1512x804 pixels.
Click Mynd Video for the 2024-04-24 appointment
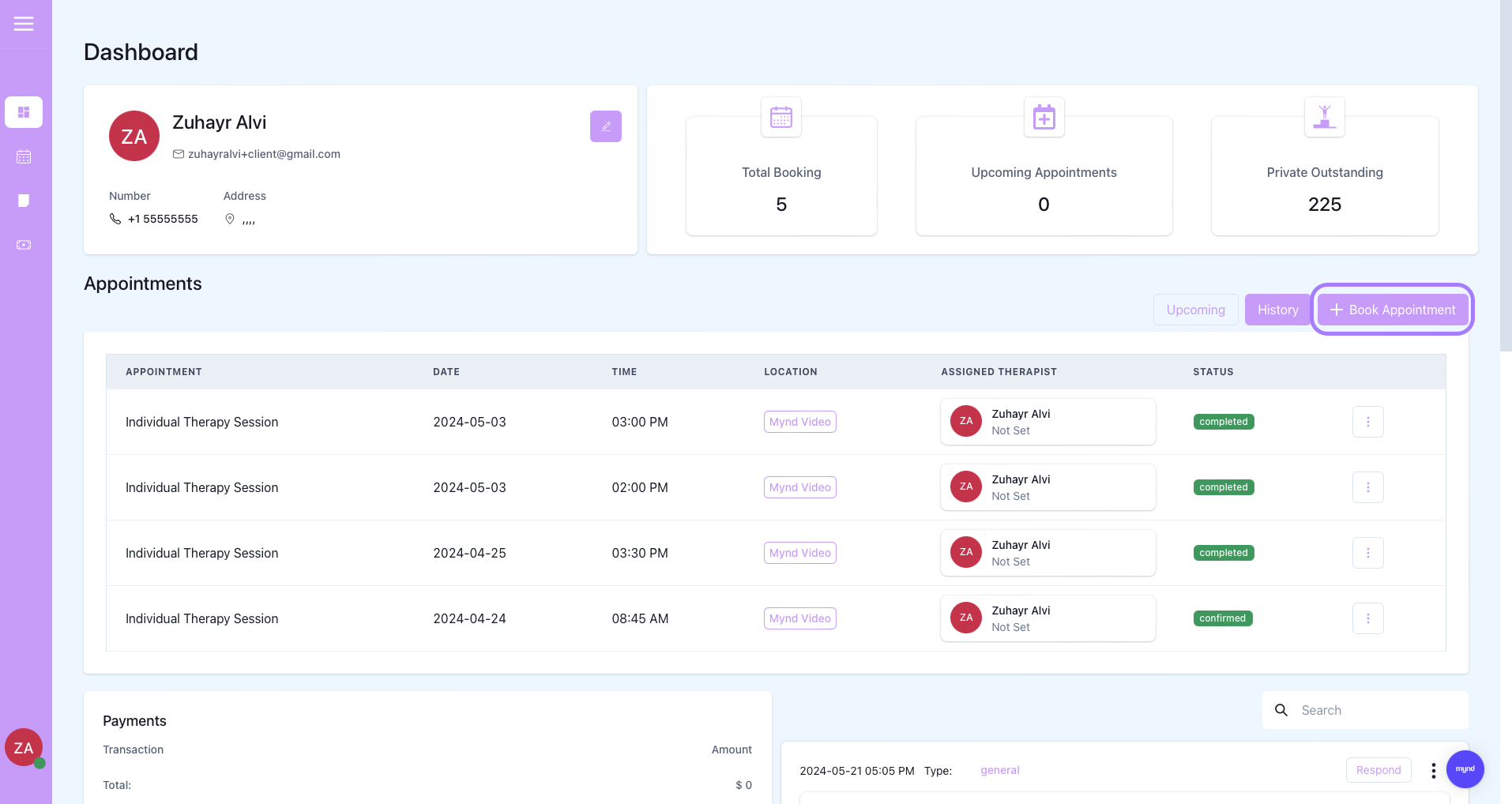click(x=800, y=618)
